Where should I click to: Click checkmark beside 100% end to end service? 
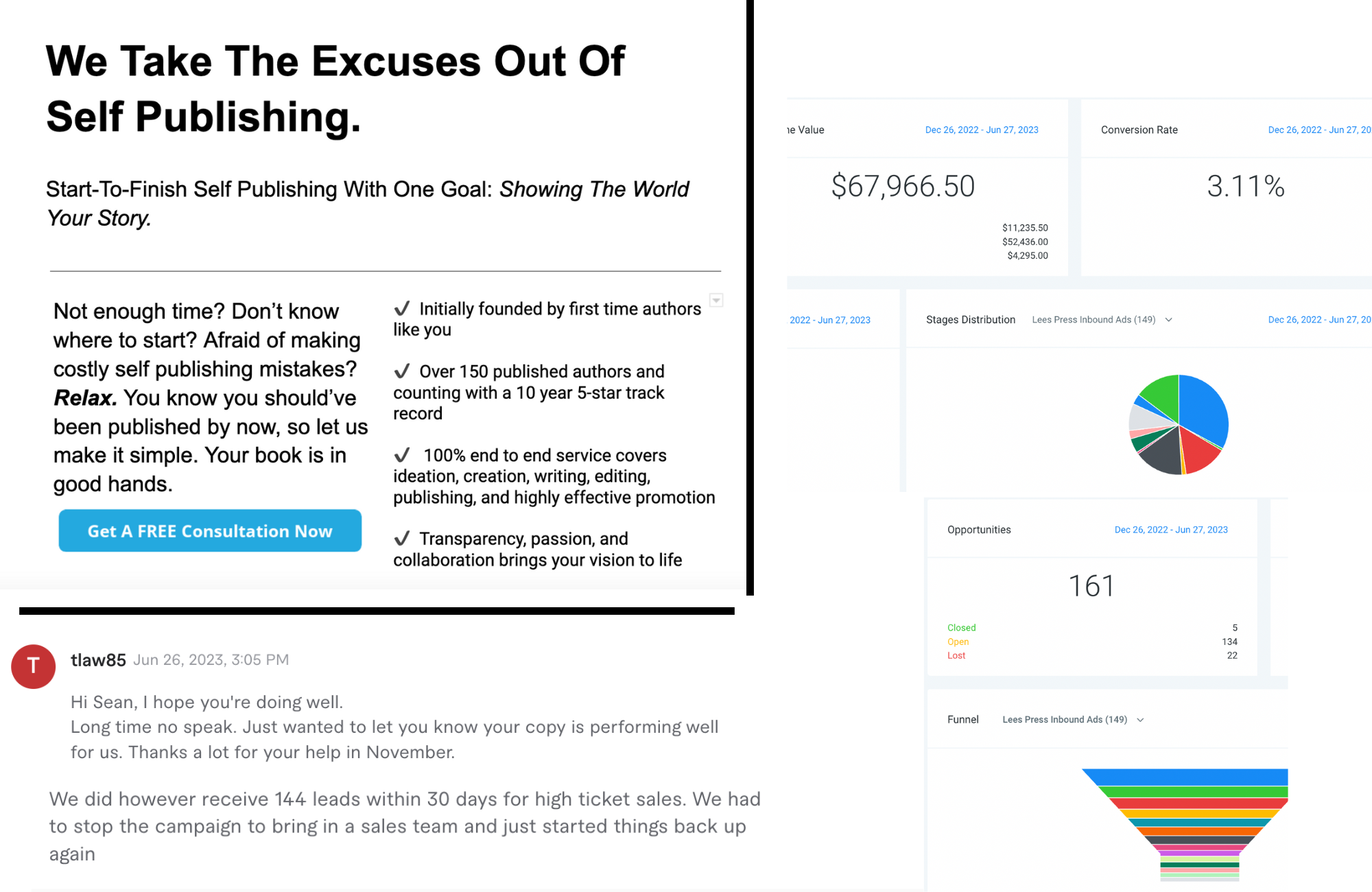click(x=402, y=455)
